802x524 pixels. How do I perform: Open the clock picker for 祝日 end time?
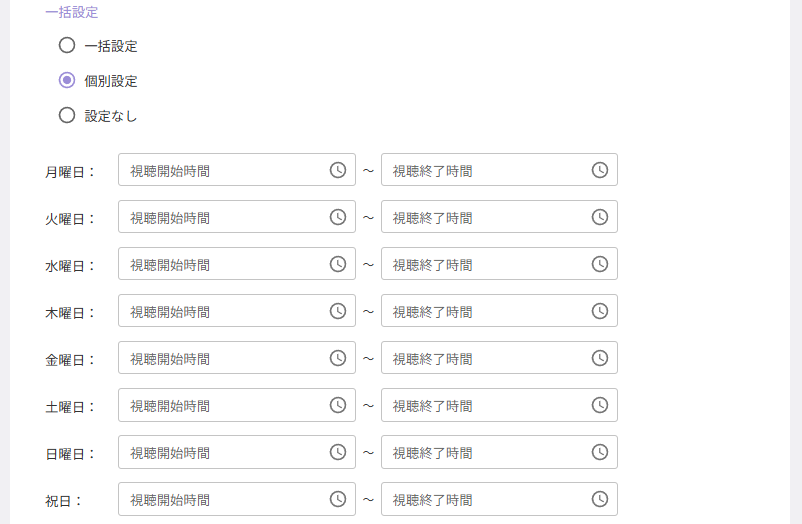click(599, 499)
